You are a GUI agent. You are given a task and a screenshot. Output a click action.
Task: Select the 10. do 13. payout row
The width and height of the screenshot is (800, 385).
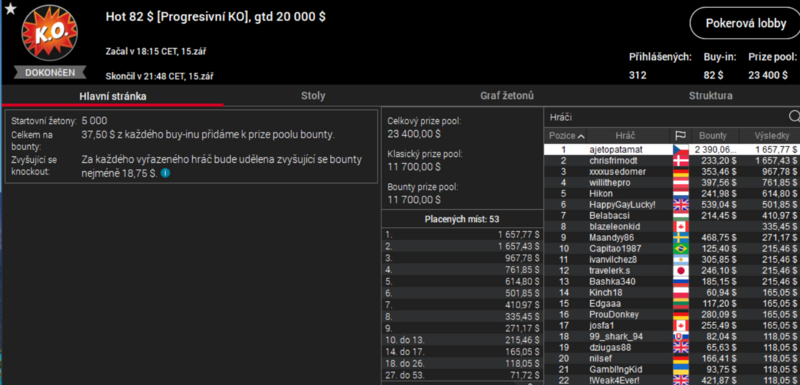tap(463, 337)
